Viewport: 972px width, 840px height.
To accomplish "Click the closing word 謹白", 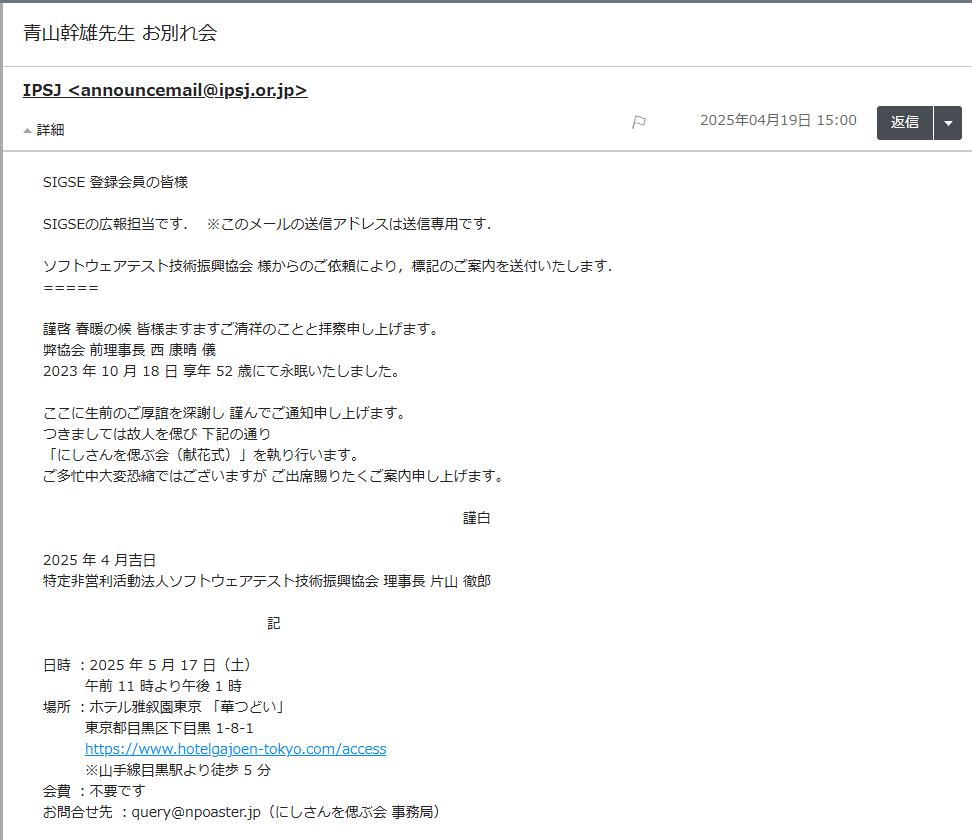I will 477,518.
